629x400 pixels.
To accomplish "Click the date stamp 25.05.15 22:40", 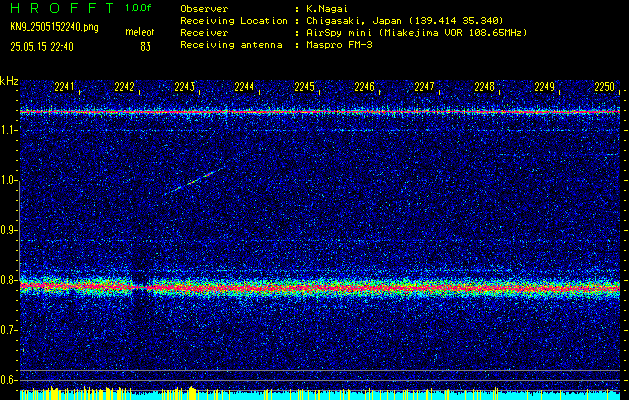I will (x=42, y=47).
